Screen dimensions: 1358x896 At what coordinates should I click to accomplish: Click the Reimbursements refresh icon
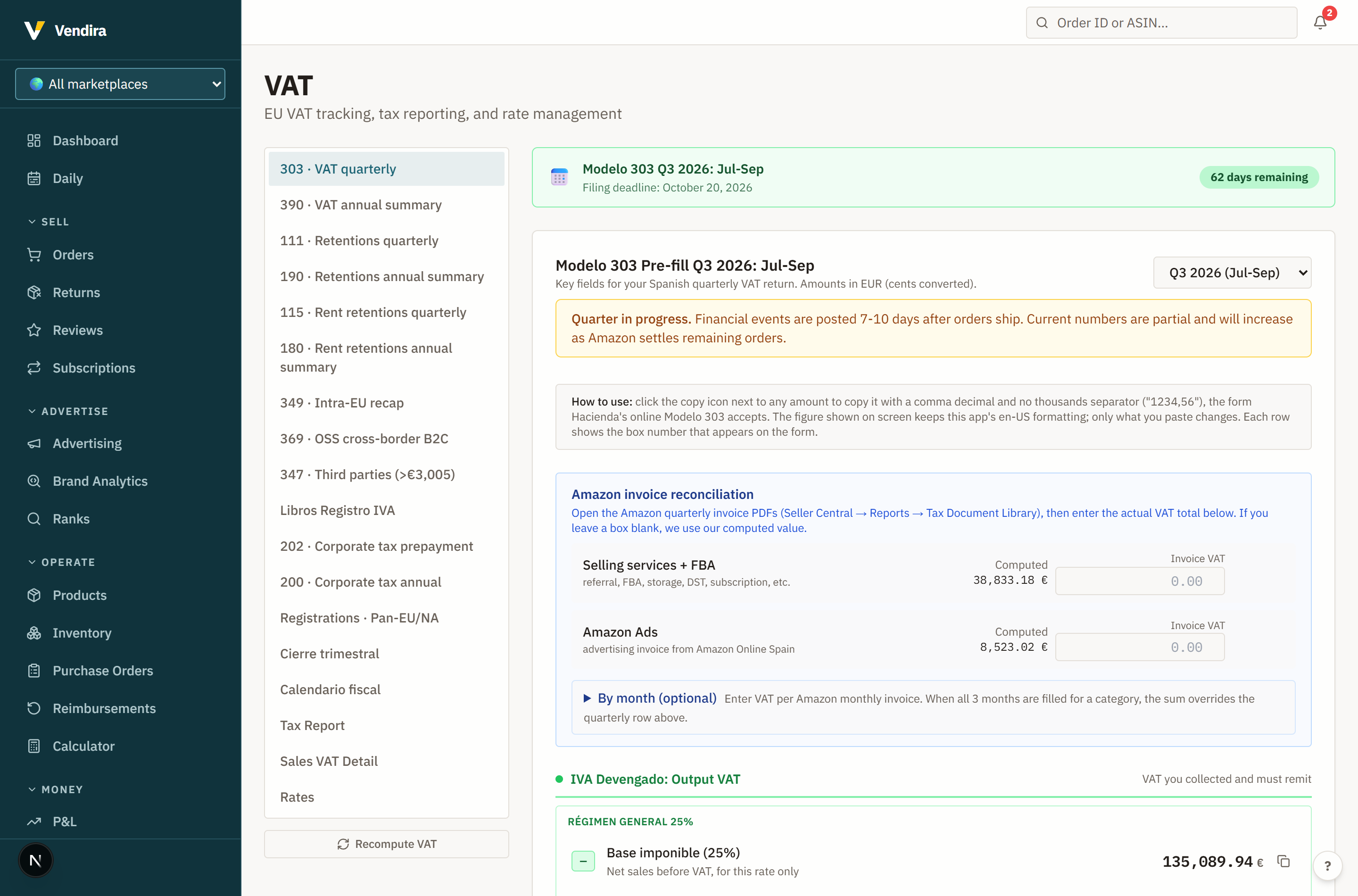click(x=34, y=709)
